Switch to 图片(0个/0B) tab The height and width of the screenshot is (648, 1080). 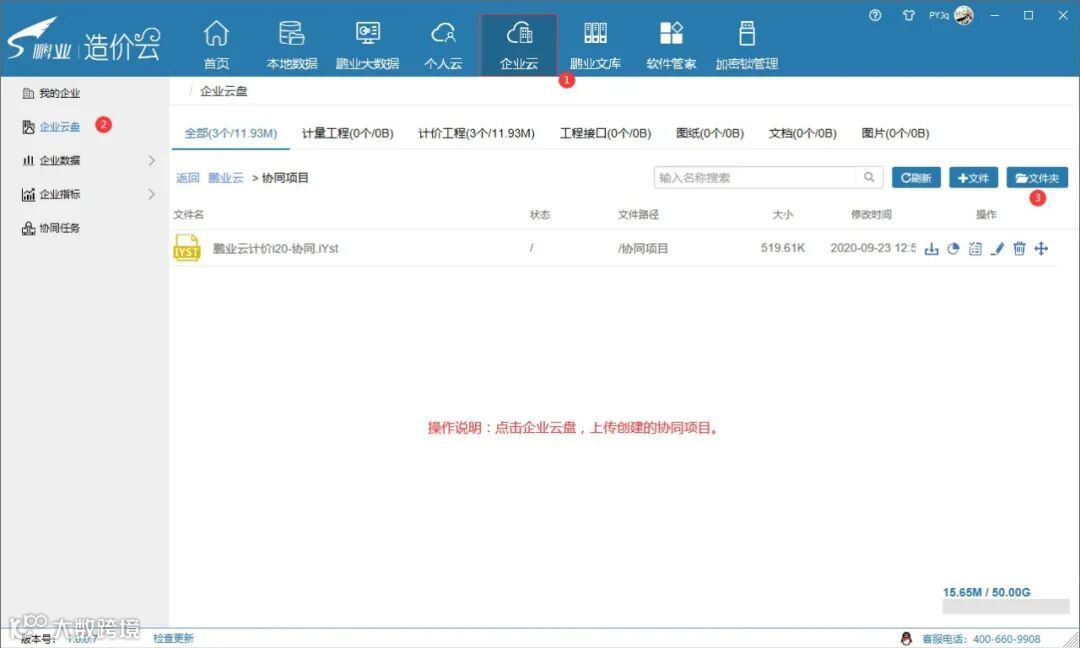click(895, 133)
